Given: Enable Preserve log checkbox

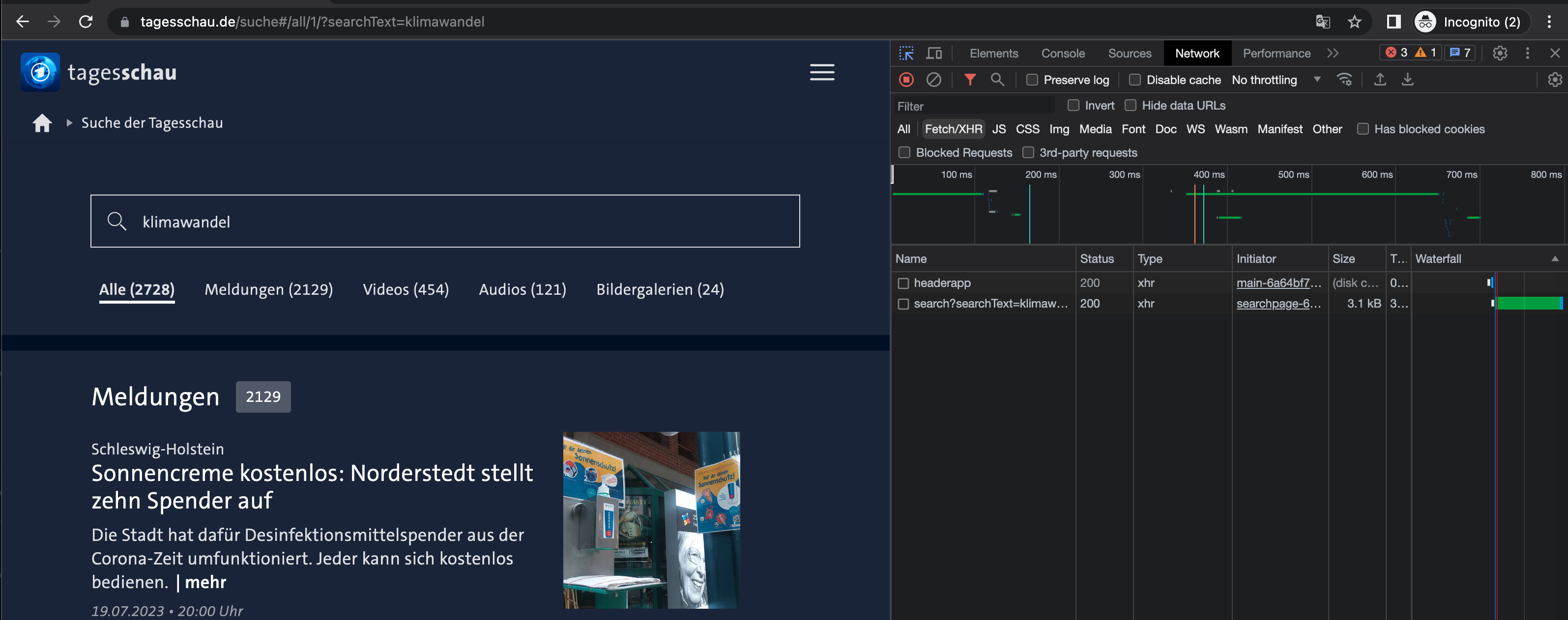Looking at the screenshot, I should pos(1032,80).
